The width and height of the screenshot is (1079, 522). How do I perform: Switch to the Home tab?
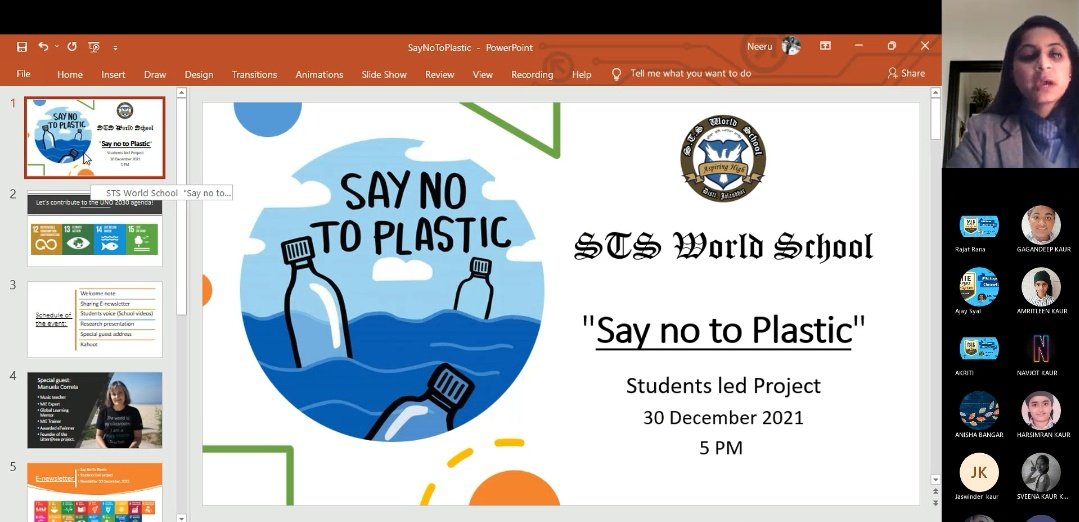pyautogui.click(x=70, y=74)
